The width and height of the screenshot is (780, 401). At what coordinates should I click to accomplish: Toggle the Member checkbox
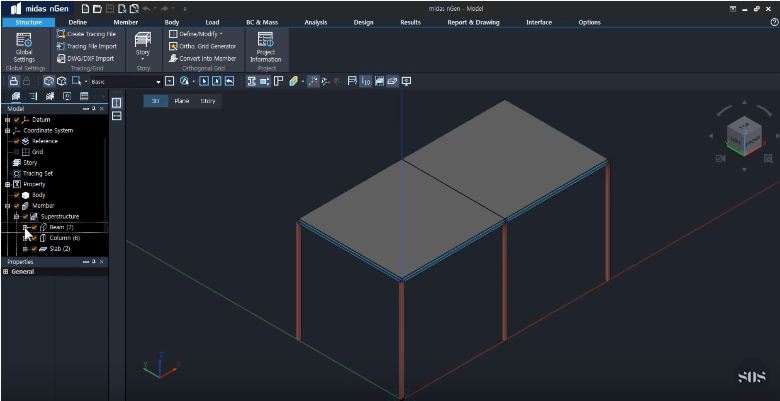[x=16, y=206]
